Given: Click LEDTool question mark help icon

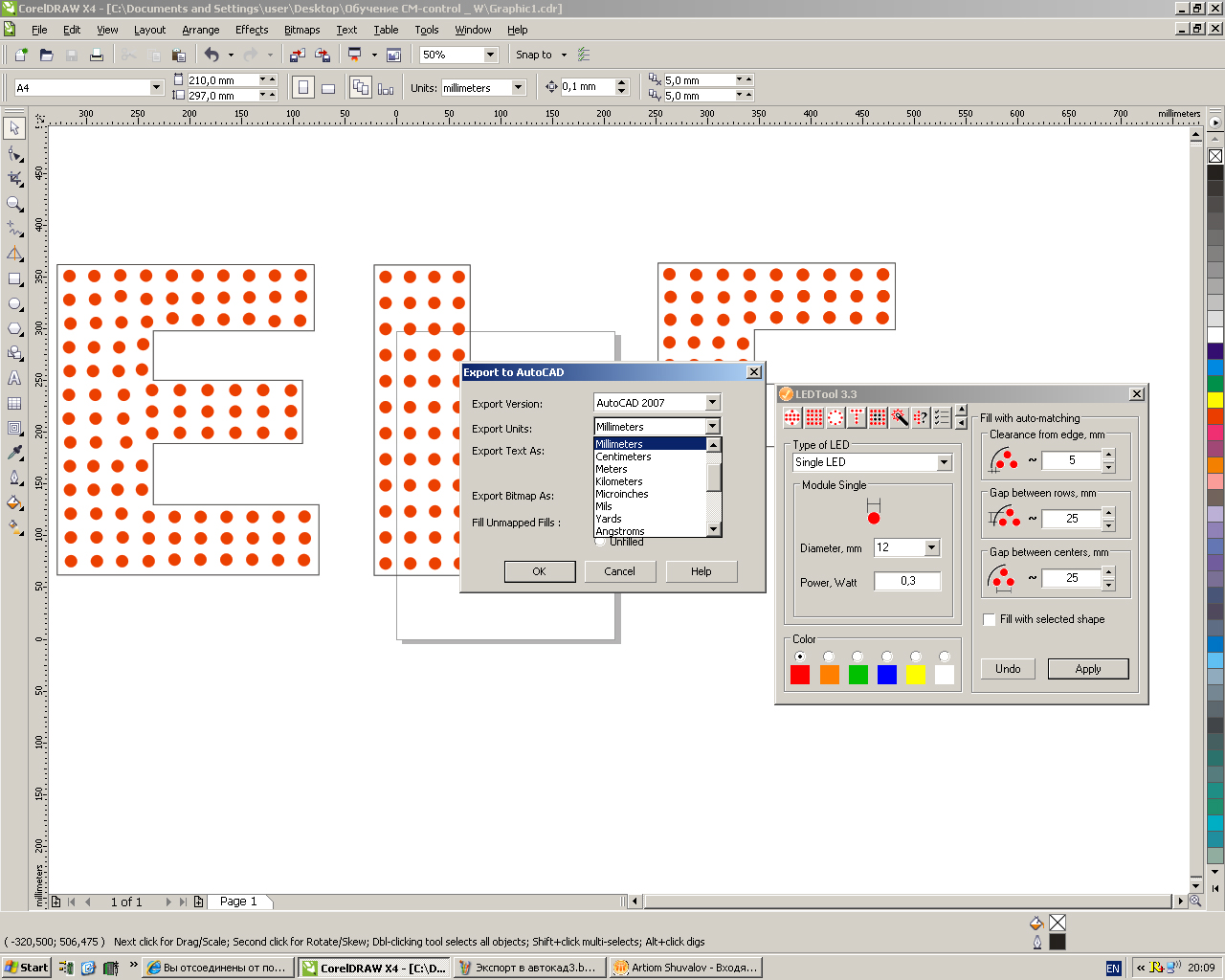Looking at the screenshot, I should [921, 417].
